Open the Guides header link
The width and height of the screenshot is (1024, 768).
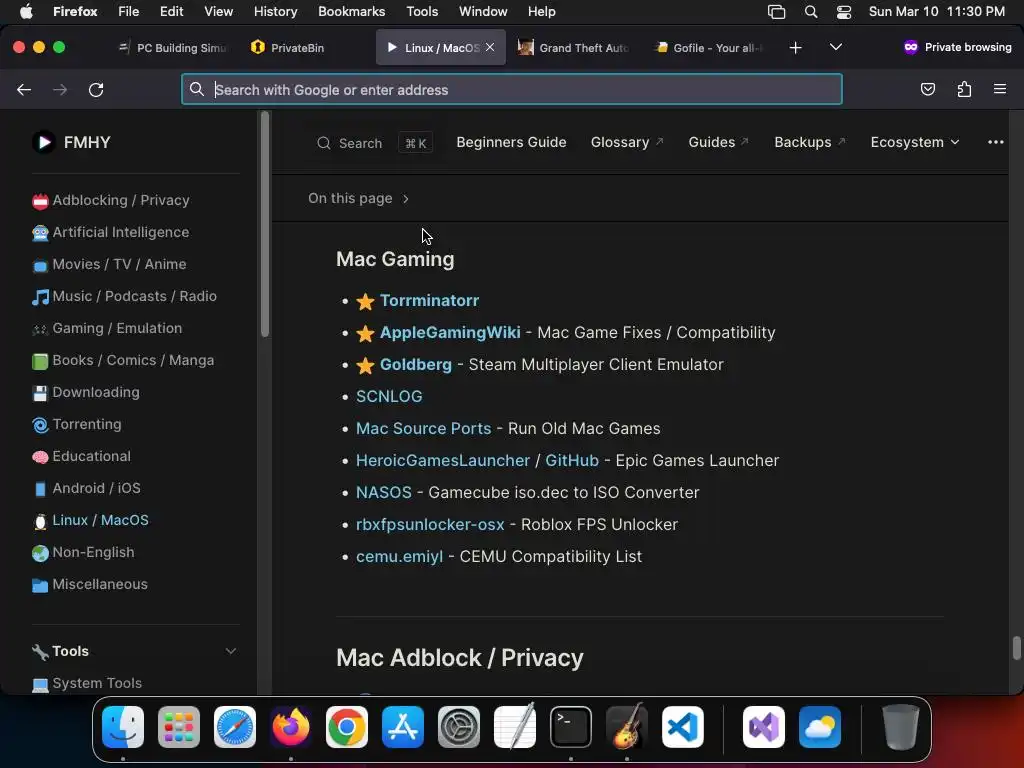[x=718, y=142]
